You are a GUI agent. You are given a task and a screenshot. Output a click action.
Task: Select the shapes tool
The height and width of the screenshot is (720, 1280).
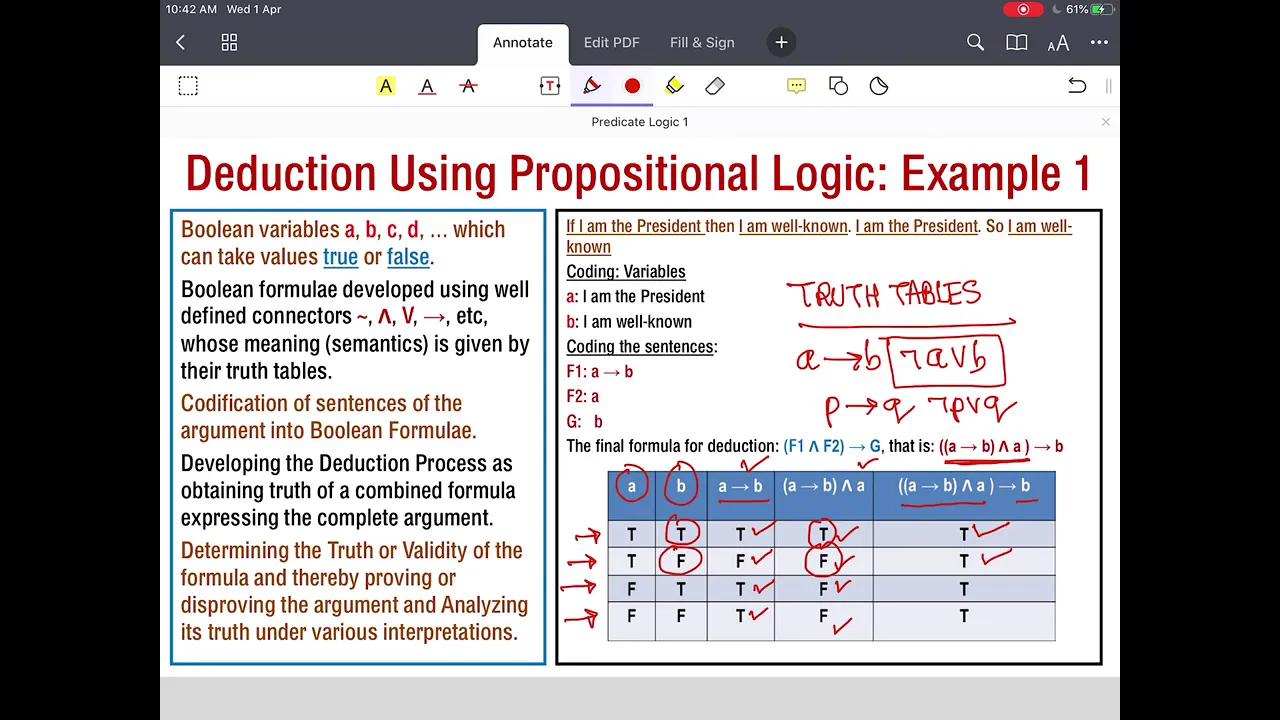pos(838,86)
